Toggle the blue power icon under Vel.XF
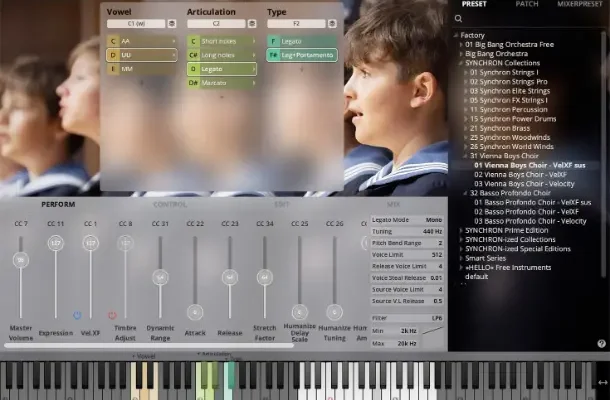 pyautogui.click(x=77, y=315)
